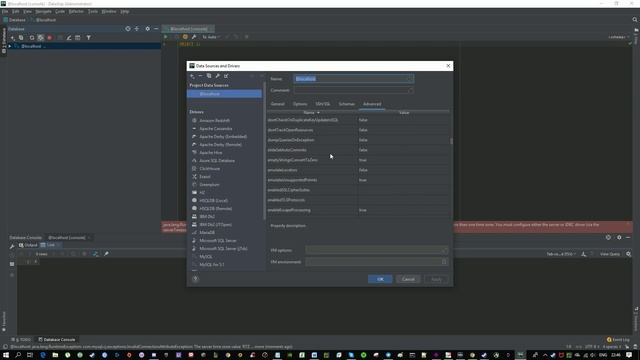640x360 pixels.
Task: Select enabledSSLCipherSuites property row
Action: pyautogui.click(x=358, y=190)
